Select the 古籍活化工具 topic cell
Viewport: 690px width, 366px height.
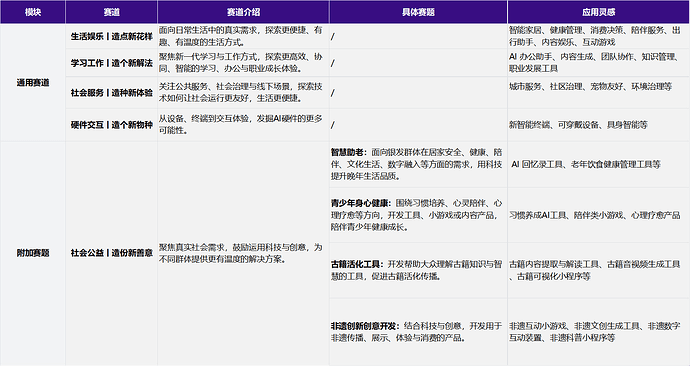[418, 271]
